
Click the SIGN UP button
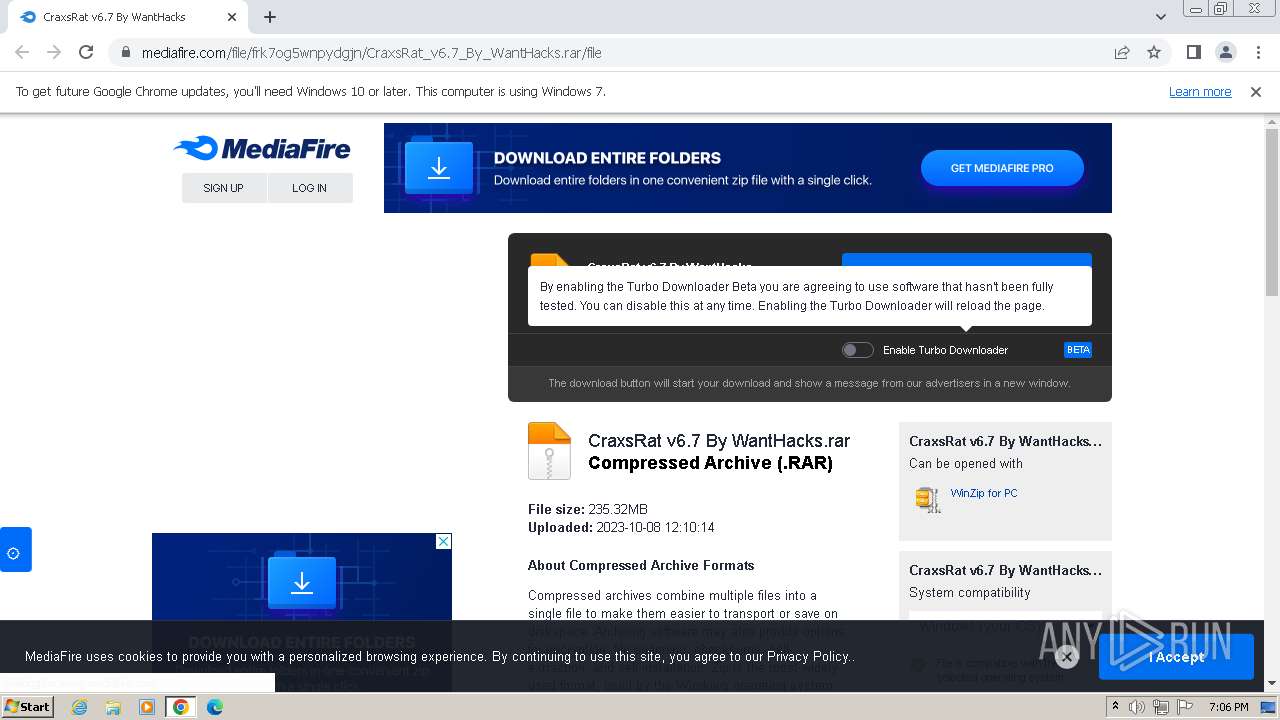click(223, 188)
